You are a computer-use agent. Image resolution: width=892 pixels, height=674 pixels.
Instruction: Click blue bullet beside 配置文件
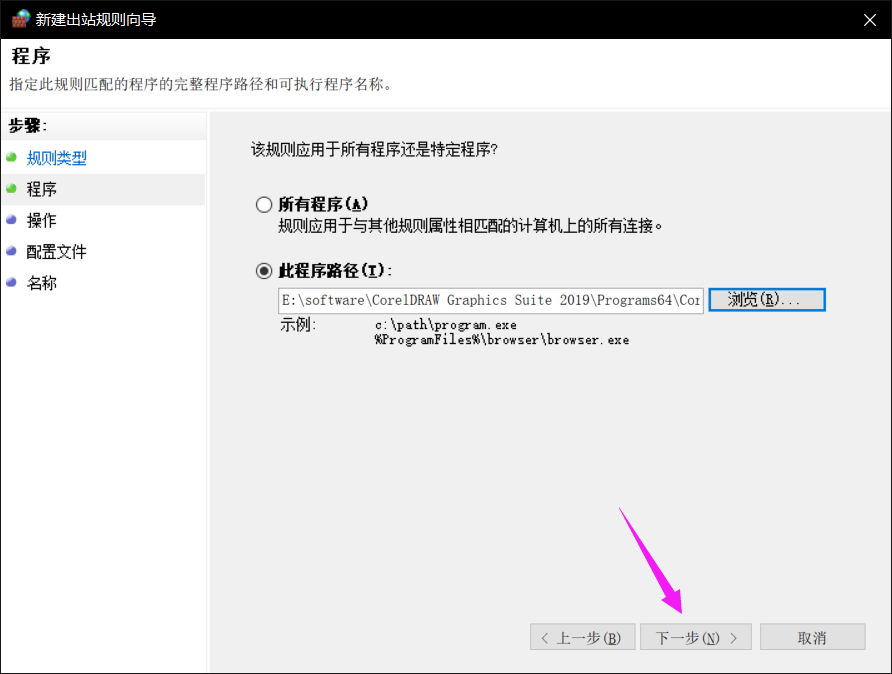point(11,251)
